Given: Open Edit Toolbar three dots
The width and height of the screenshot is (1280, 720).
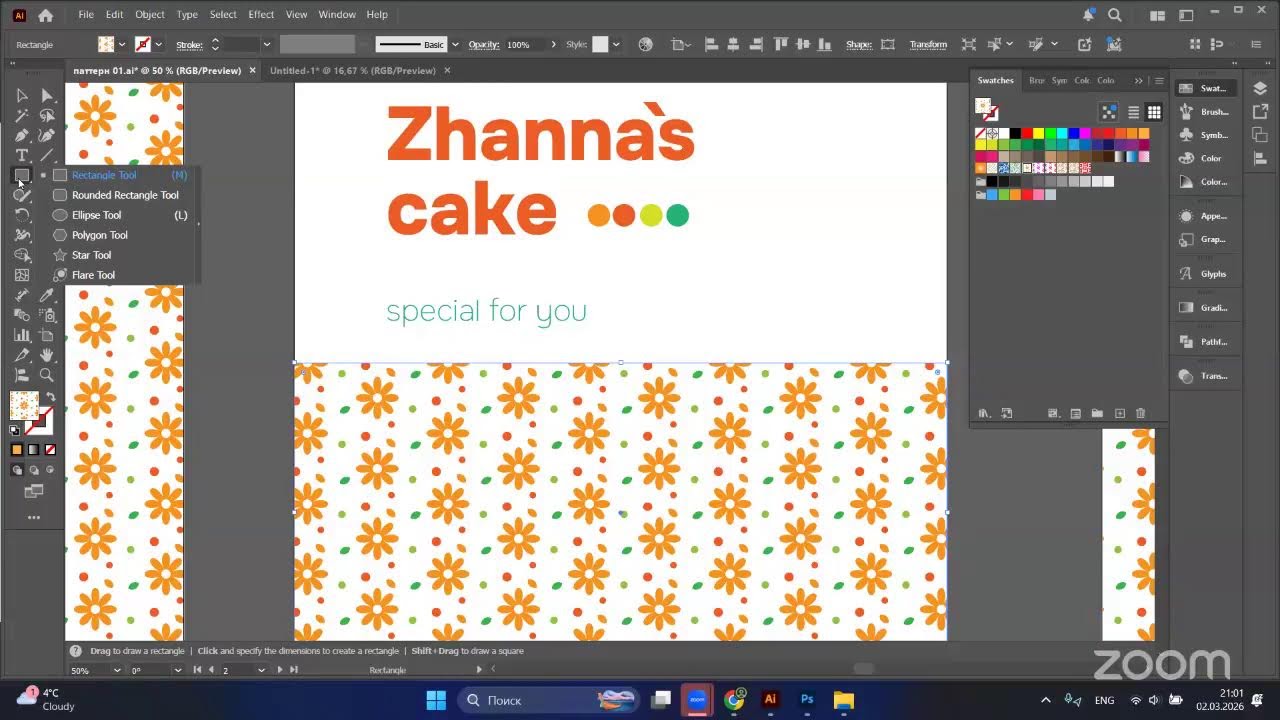Looking at the screenshot, I should (33, 517).
